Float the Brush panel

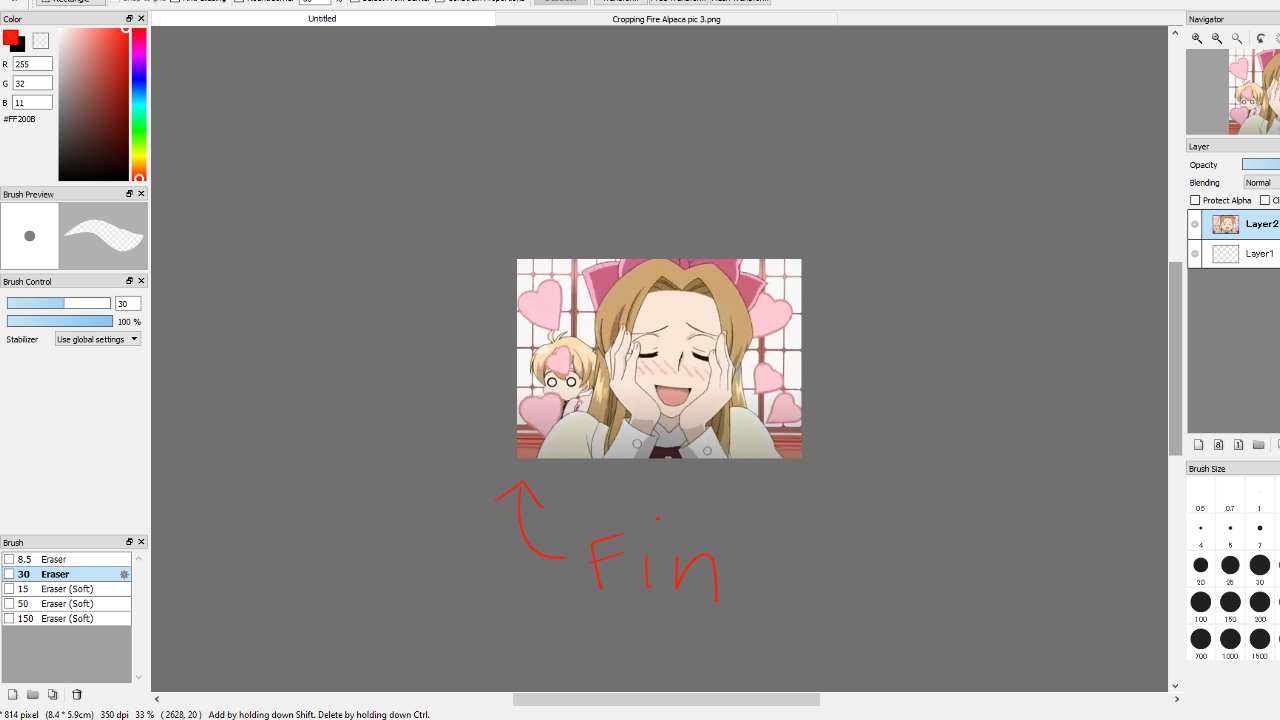129,542
